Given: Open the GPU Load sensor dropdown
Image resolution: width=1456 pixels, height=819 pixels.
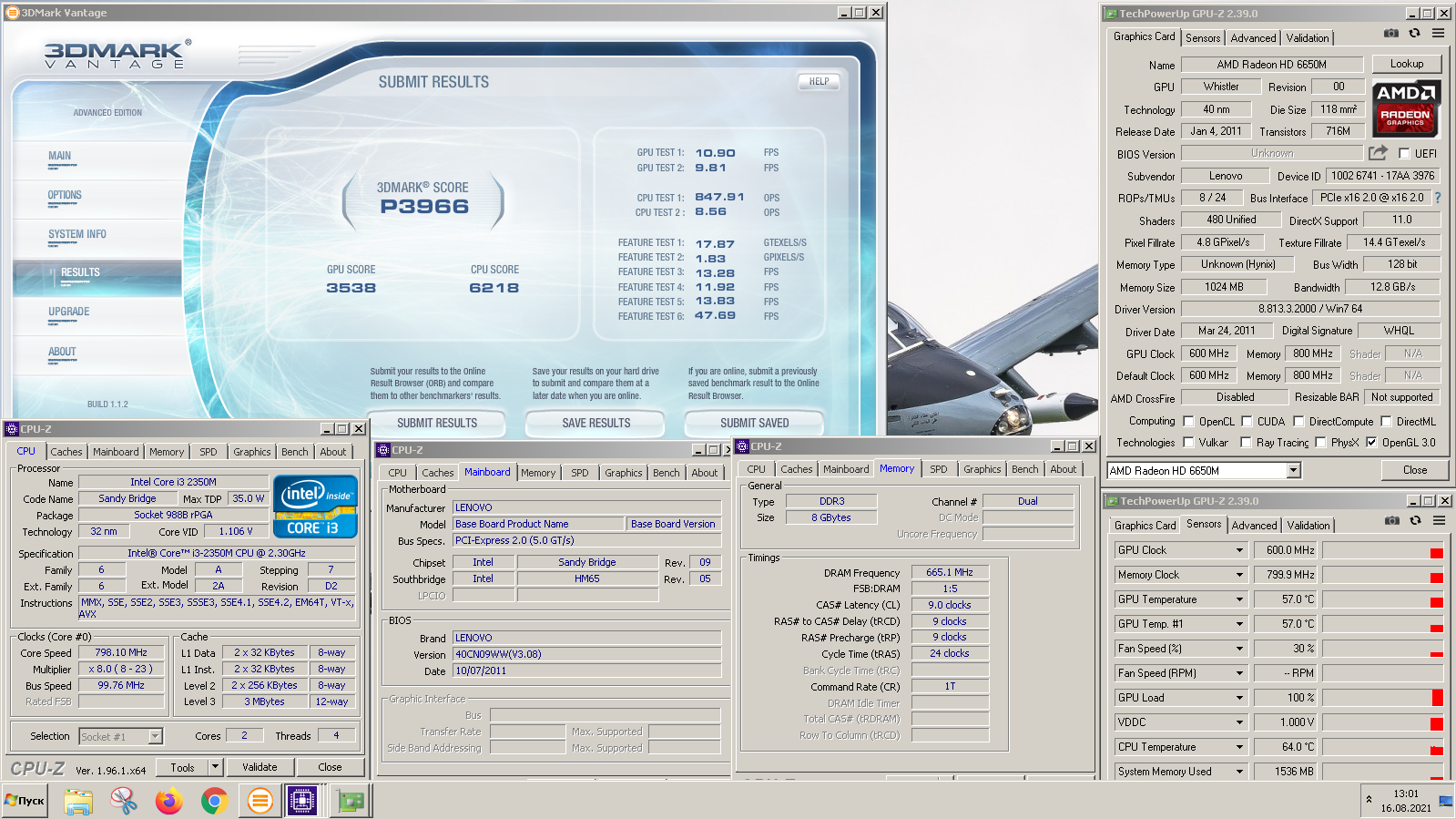Looking at the screenshot, I should (x=1239, y=698).
